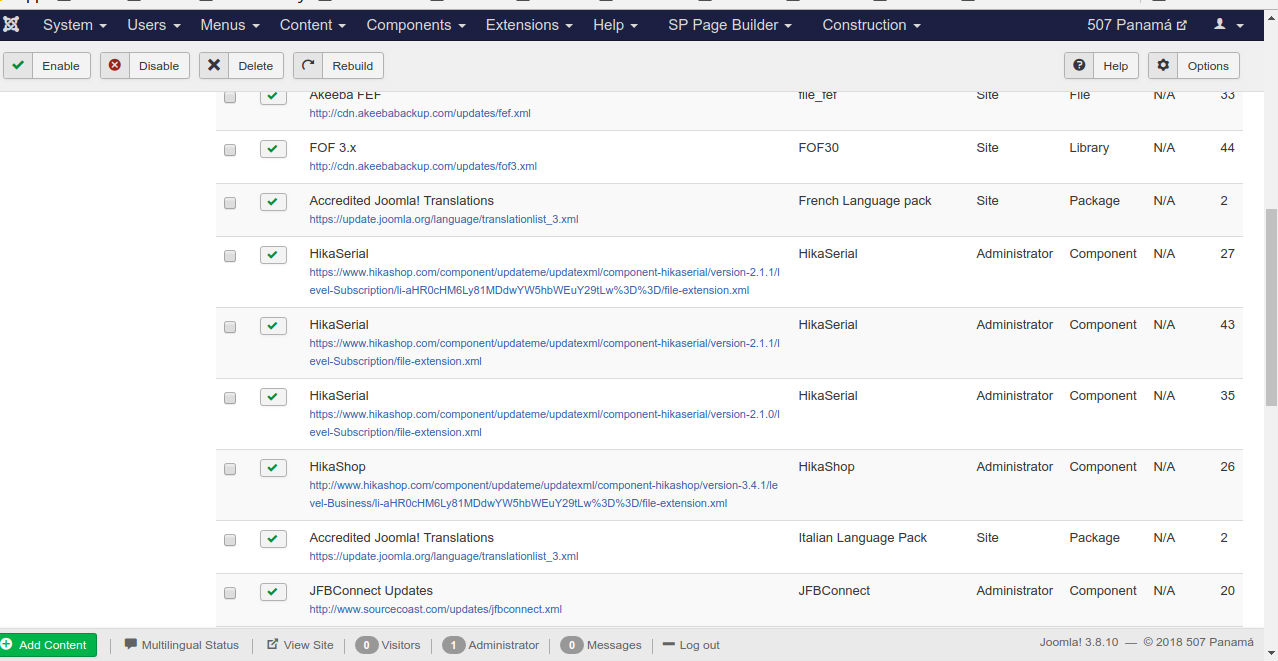This screenshot has height=661, width=1278.
Task: Open Options with the gear icon
Action: (1193, 66)
